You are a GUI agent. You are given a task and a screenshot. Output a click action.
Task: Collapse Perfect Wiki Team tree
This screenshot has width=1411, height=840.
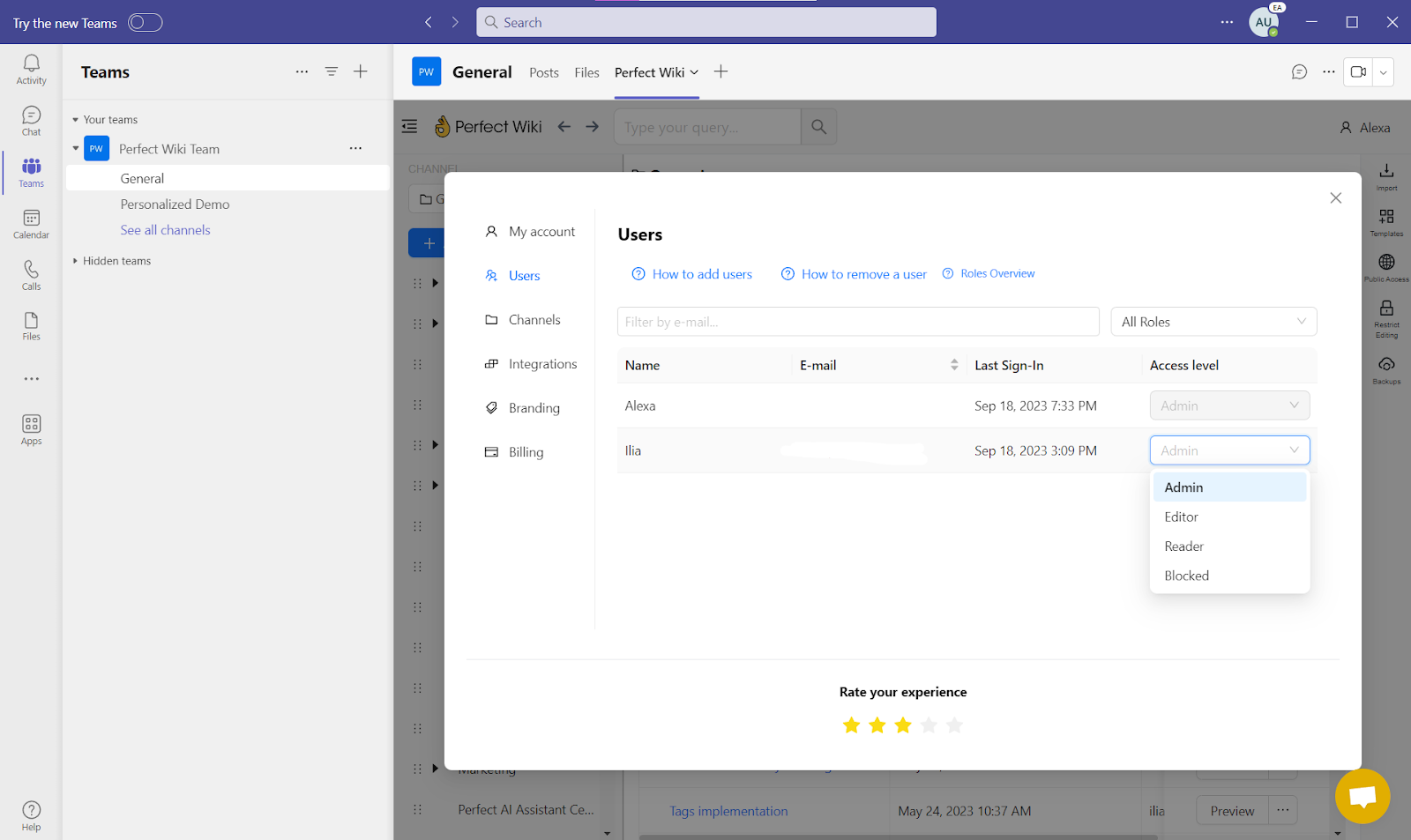tap(75, 148)
